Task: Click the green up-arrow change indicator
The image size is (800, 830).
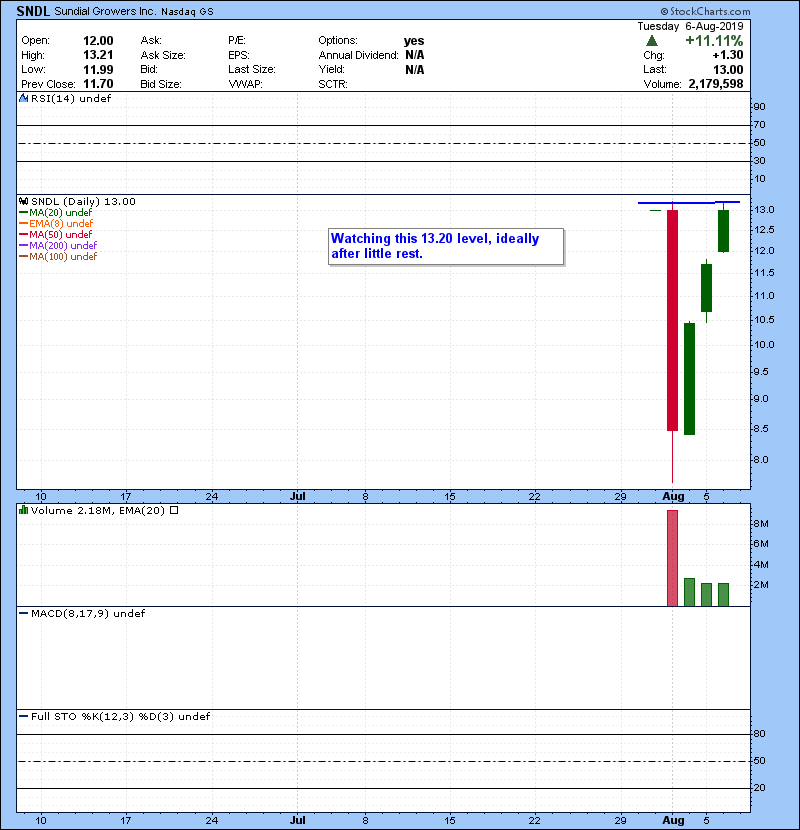Action: pyautogui.click(x=652, y=41)
